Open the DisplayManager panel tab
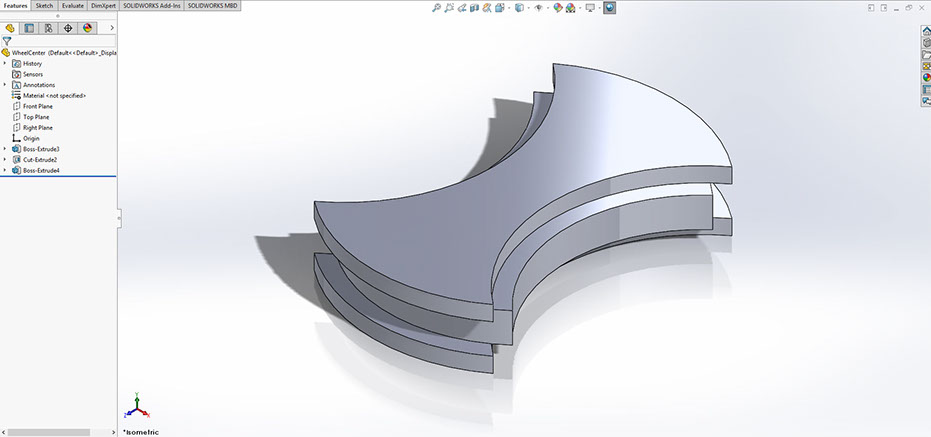The width and height of the screenshot is (931, 437). pyautogui.click(x=87, y=28)
